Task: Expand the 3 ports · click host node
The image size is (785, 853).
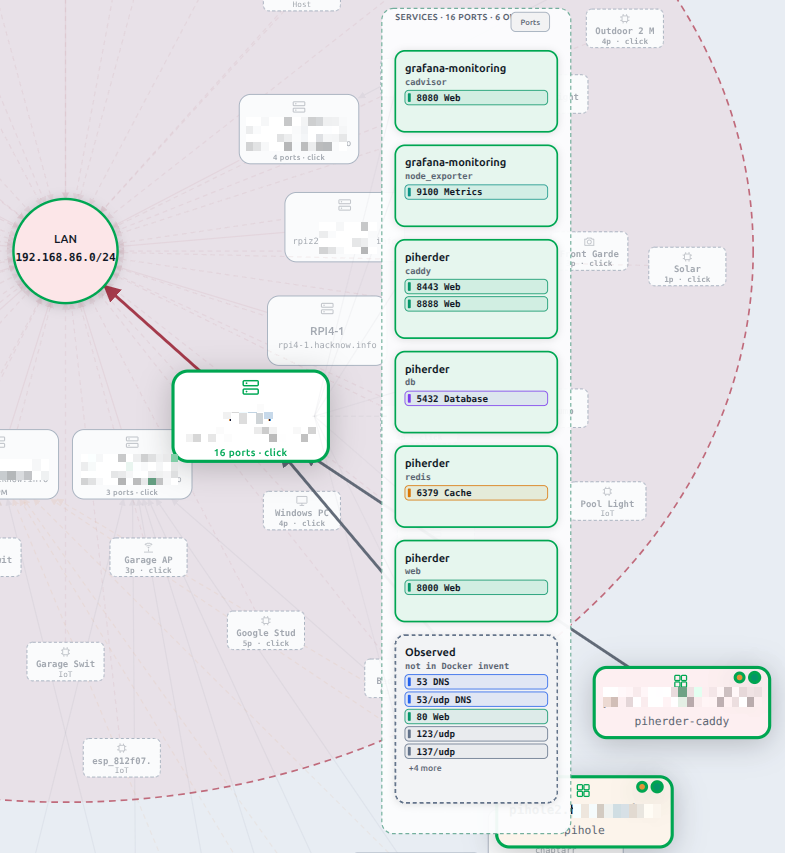Action: point(132,492)
